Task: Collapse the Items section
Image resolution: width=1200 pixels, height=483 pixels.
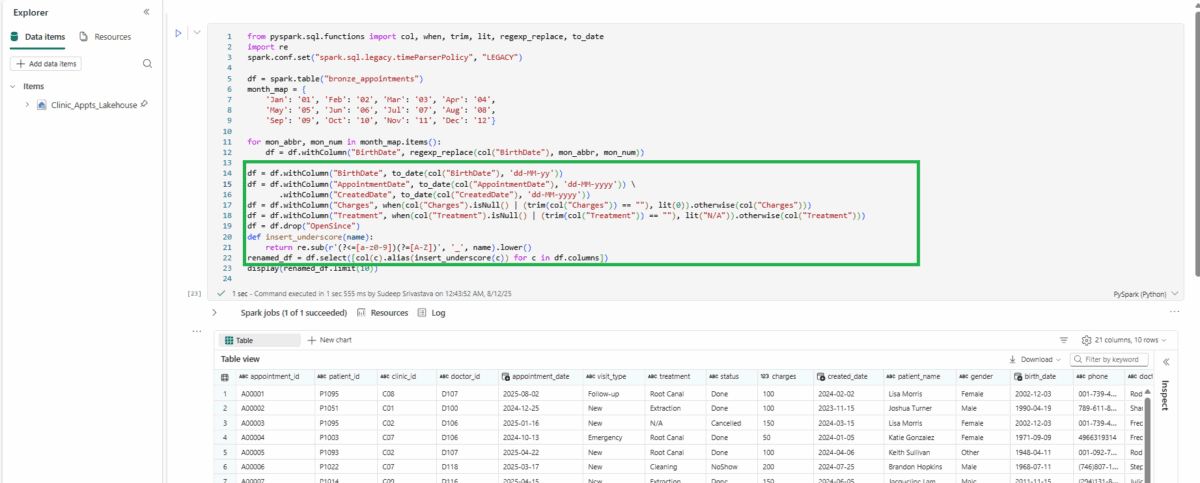Action: click(13, 86)
